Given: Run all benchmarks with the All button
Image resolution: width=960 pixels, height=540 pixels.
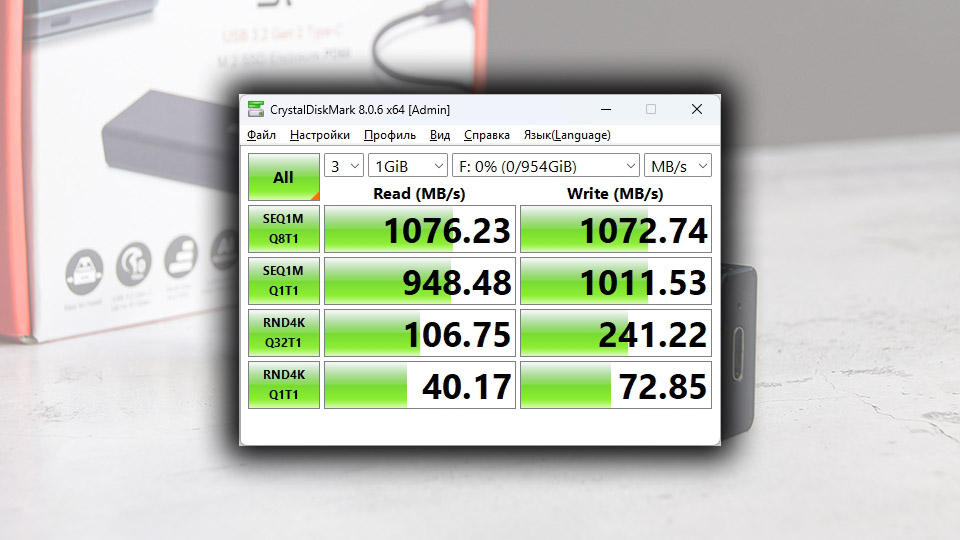Looking at the screenshot, I should pyautogui.click(x=283, y=177).
